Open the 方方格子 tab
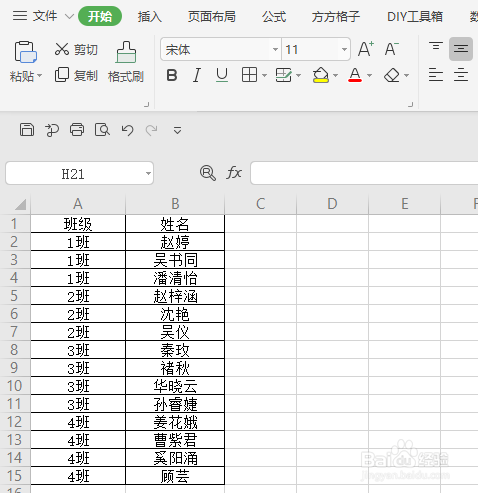The width and height of the screenshot is (478, 493). (336, 16)
